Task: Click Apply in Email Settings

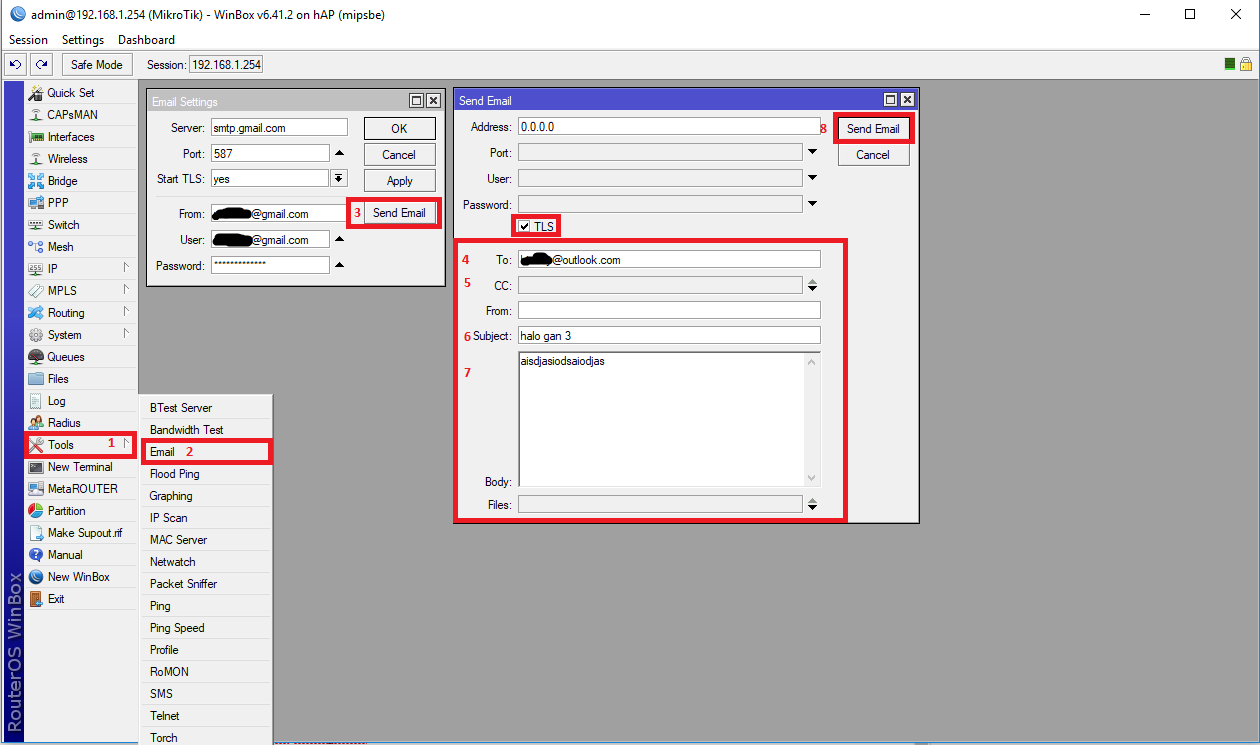Action: tap(399, 181)
